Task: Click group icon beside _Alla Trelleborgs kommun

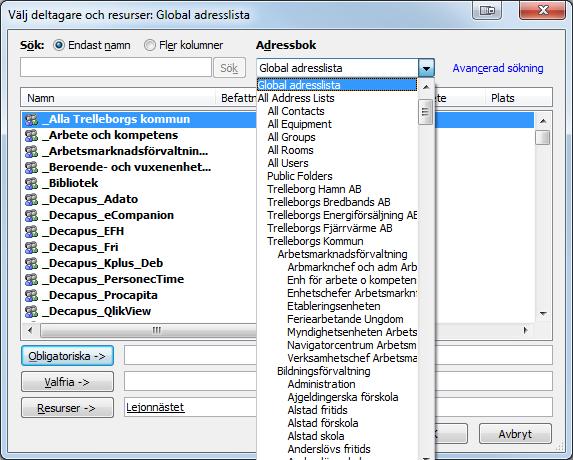Action: pyautogui.click(x=31, y=119)
